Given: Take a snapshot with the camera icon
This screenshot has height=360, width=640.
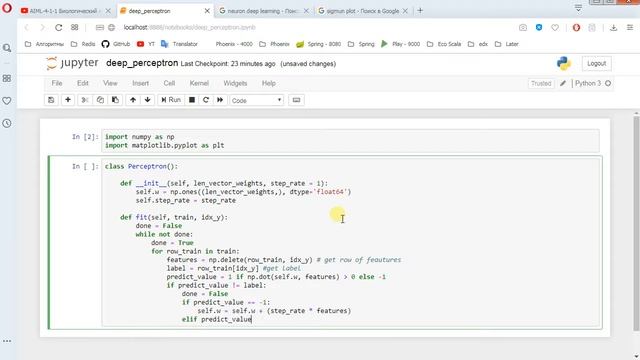Looking at the screenshot, I should [x=522, y=28].
